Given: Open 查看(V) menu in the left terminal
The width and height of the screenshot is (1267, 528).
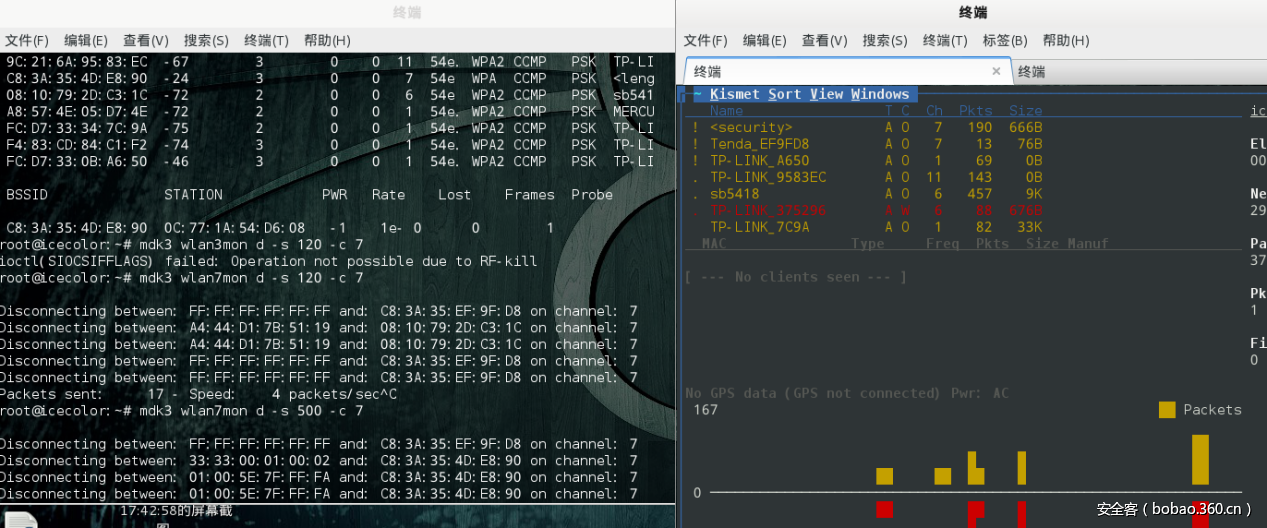Looking at the screenshot, I should 146,41.
